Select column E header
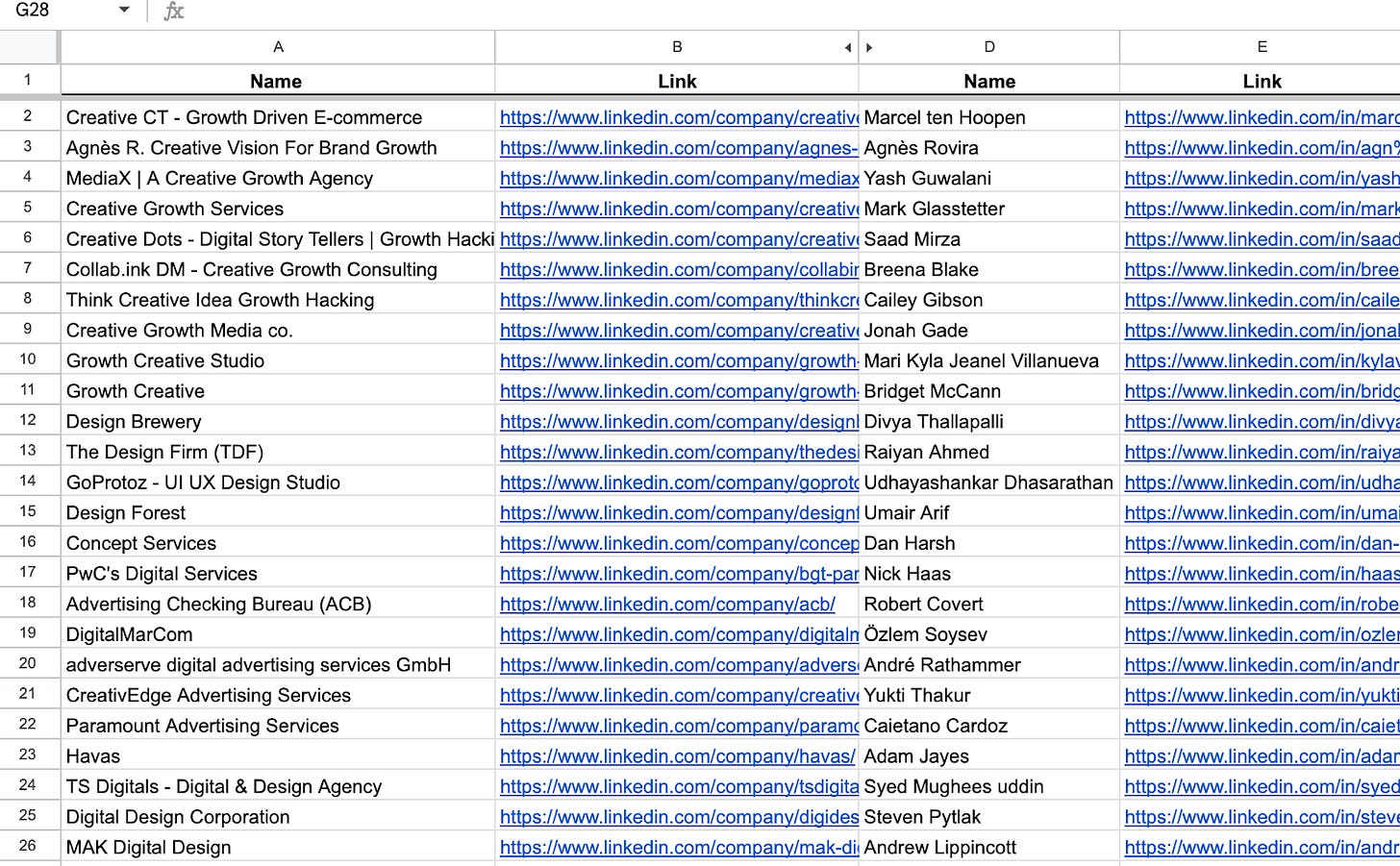1400x866 pixels. click(1261, 47)
